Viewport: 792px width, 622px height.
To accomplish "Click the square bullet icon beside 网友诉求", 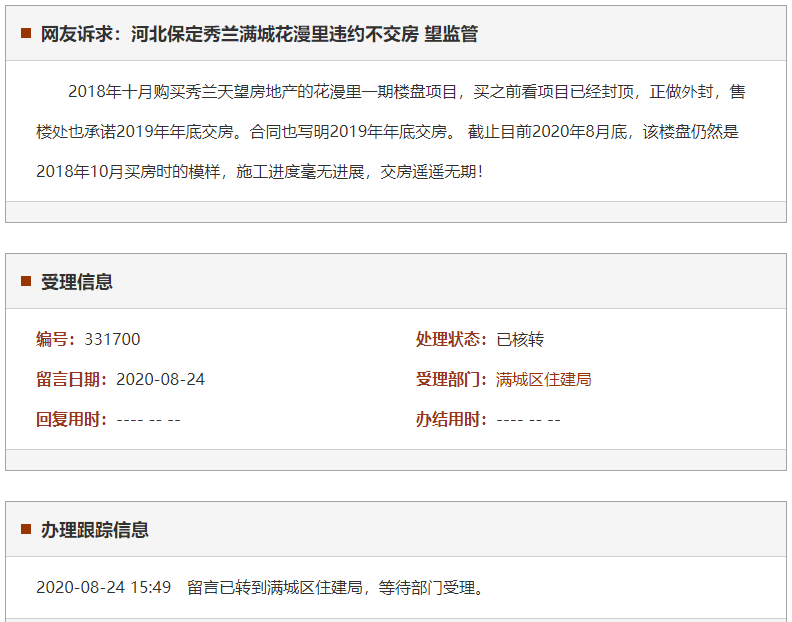I will click(26, 34).
